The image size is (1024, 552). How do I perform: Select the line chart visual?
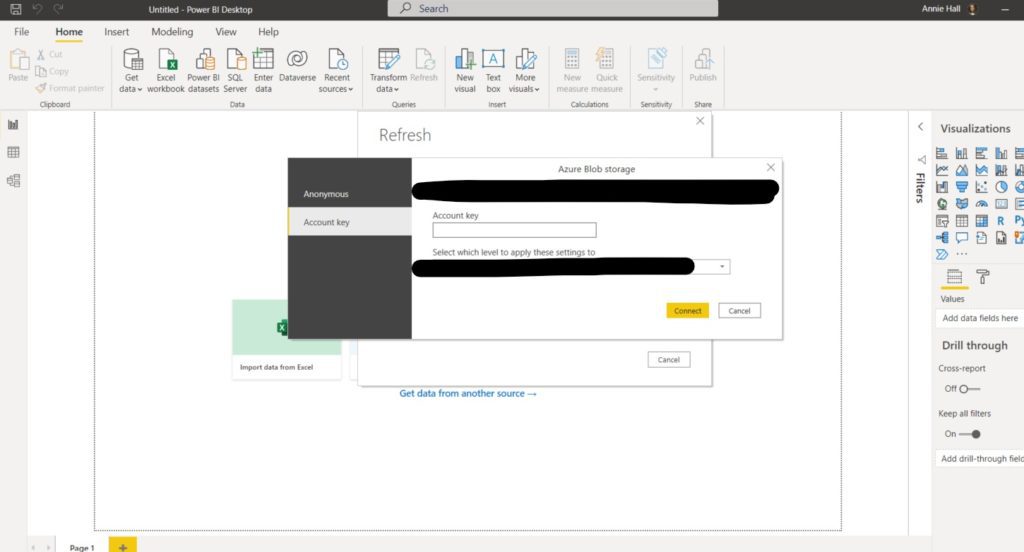pos(942,170)
